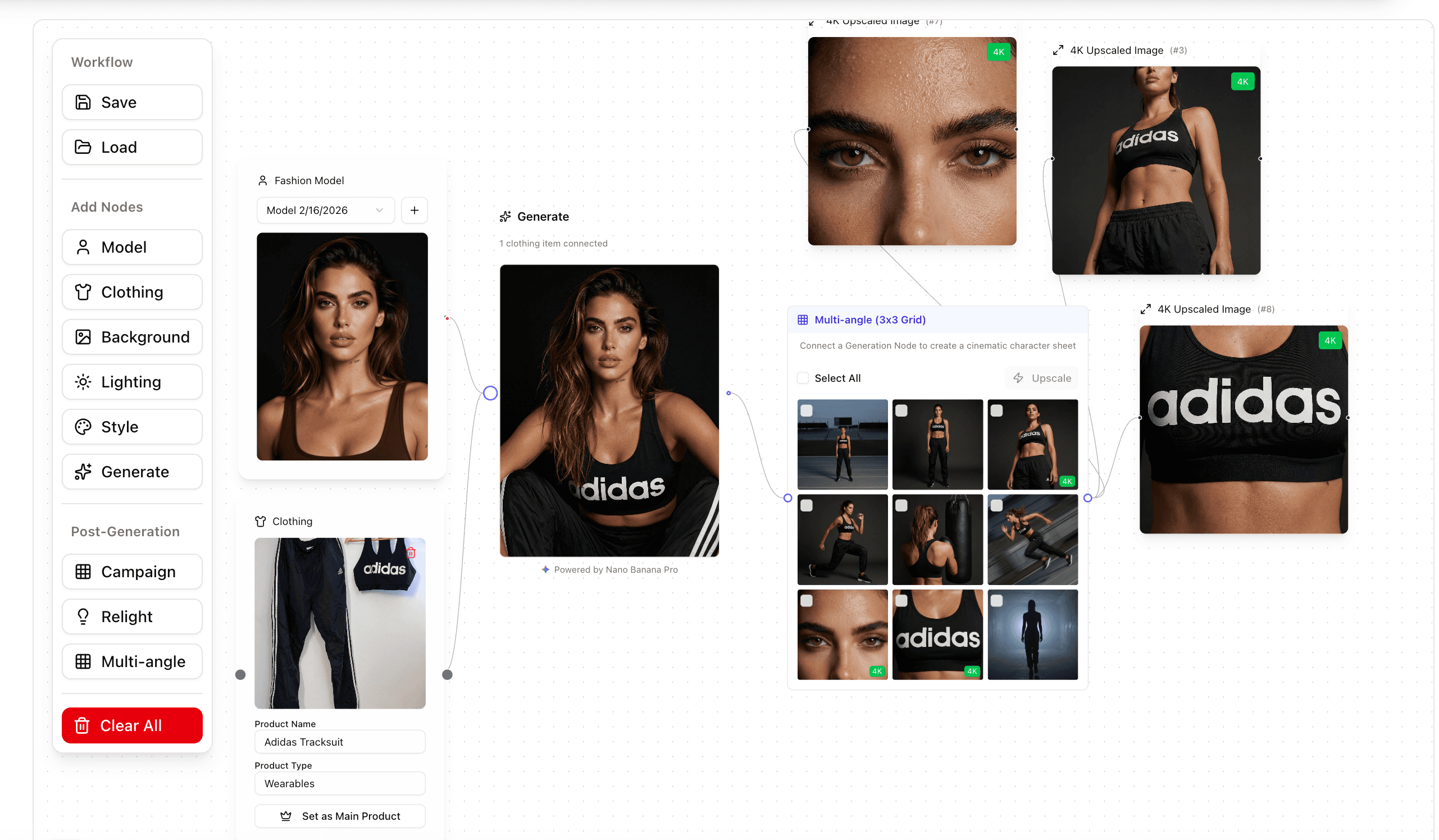Click expand icon of 4K Upscaled Image #3
1439x840 pixels.
click(1058, 50)
